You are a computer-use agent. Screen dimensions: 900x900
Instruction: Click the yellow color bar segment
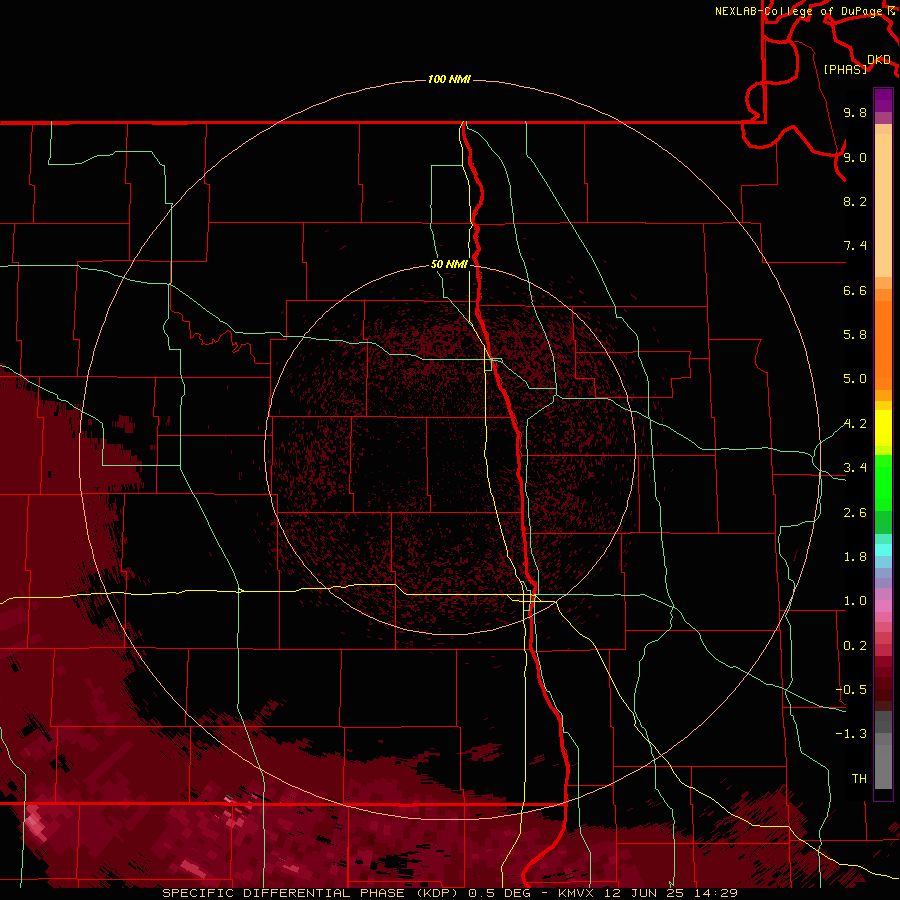point(883,428)
